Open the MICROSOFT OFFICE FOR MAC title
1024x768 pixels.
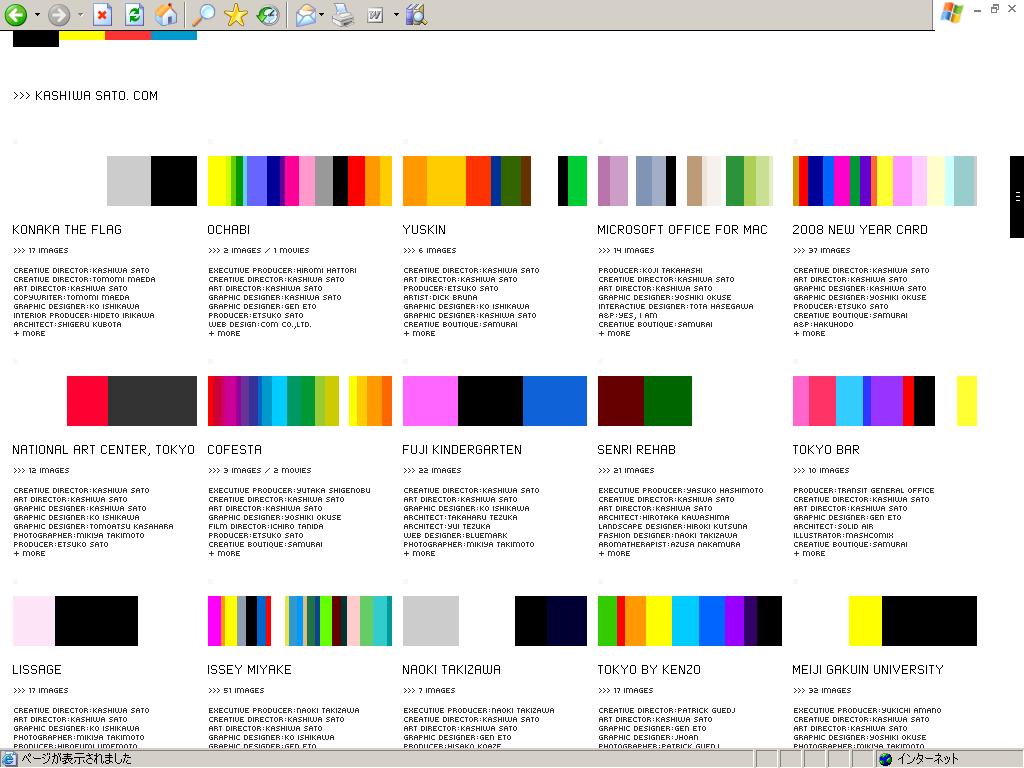pyautogui.click(x=682, y=230)
